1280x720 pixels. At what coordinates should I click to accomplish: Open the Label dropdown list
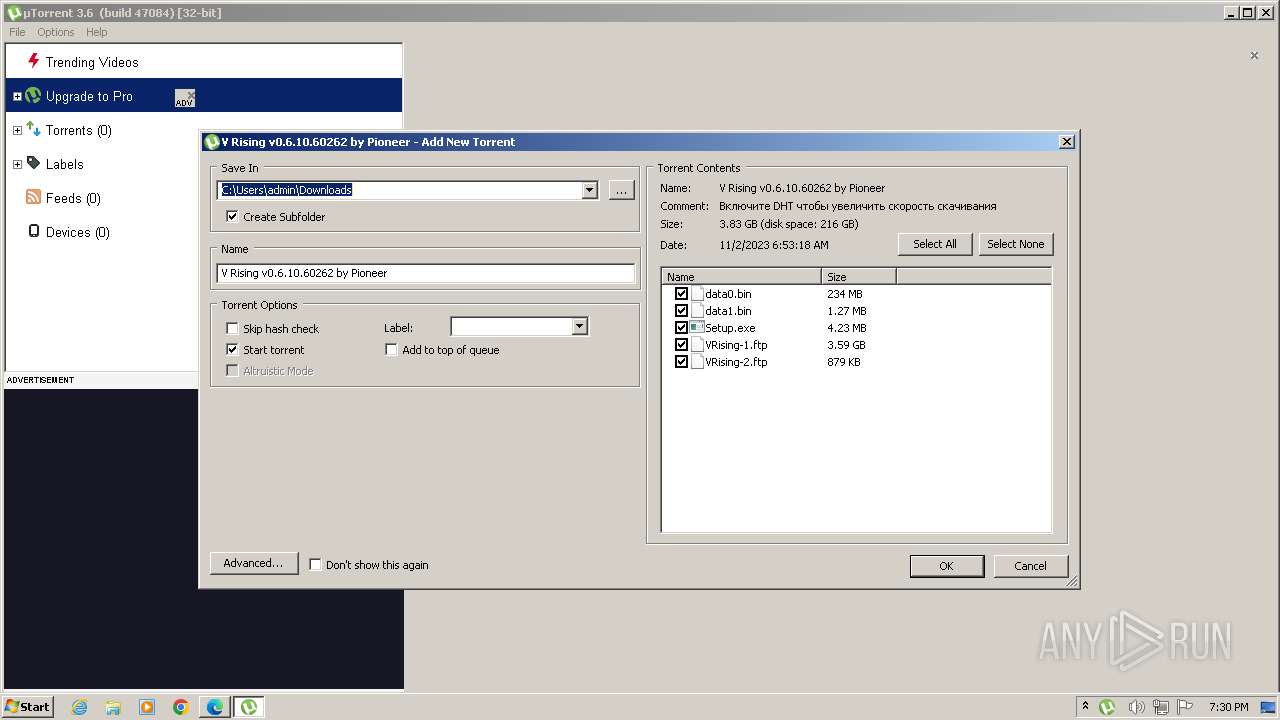[x=579, y=326]
